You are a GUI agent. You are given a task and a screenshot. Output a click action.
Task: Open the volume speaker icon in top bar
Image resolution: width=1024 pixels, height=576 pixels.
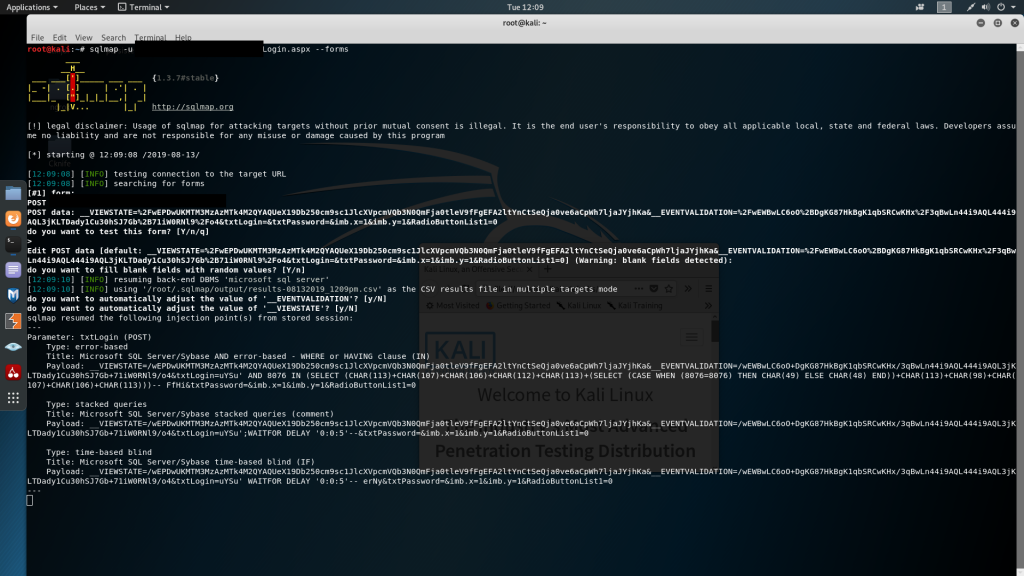coord(985,7)
